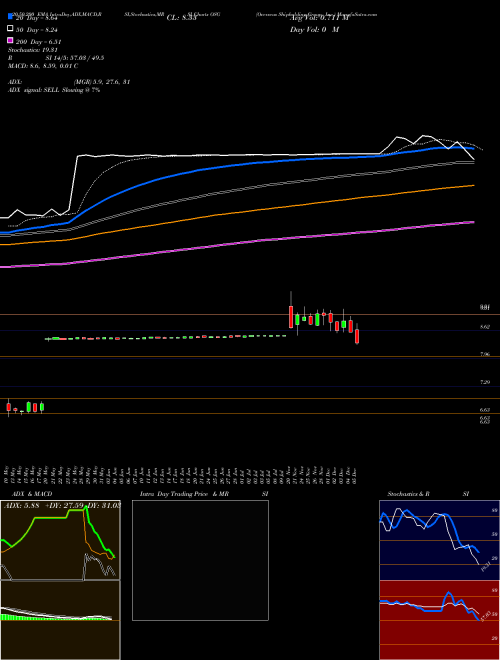Image resolution: width=500 pixels, height=660 pixels.
Task: Select the '50 Day = 8.24' legend text
Action: tap(37, 30)
